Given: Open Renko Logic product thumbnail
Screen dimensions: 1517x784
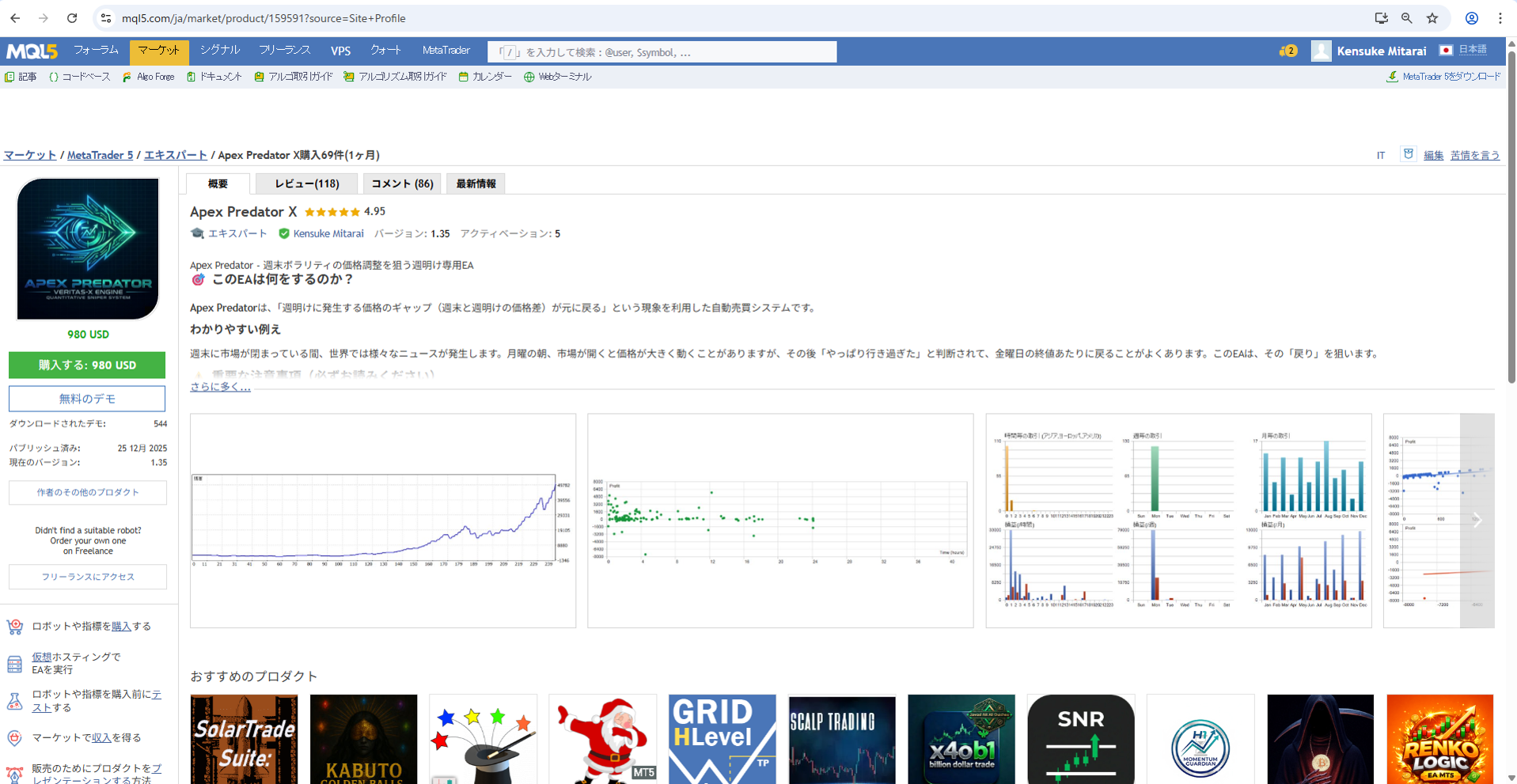Looking at the screenshot, I should click(x=1439, y=739).
